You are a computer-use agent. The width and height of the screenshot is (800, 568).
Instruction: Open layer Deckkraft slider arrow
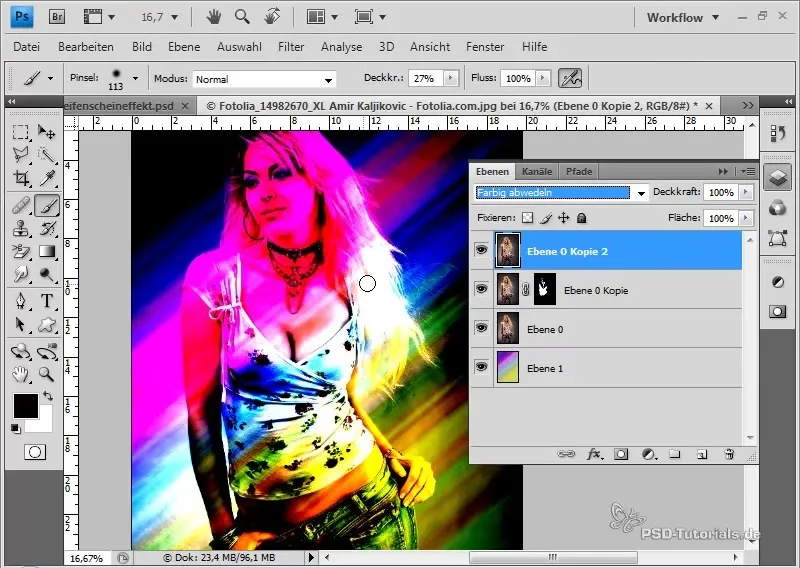pos(746,192)
